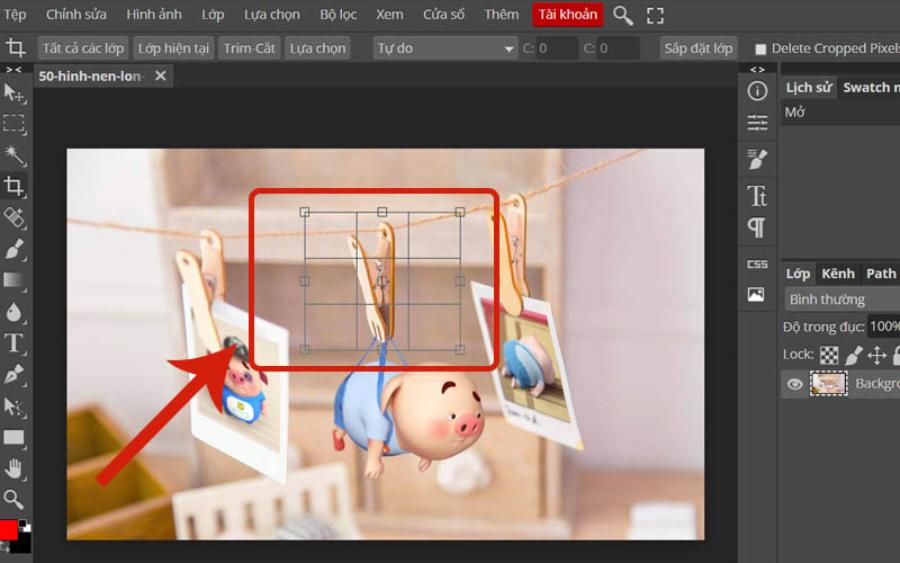
Task: Choose the Hand pan tool
Action: (14, 468)
